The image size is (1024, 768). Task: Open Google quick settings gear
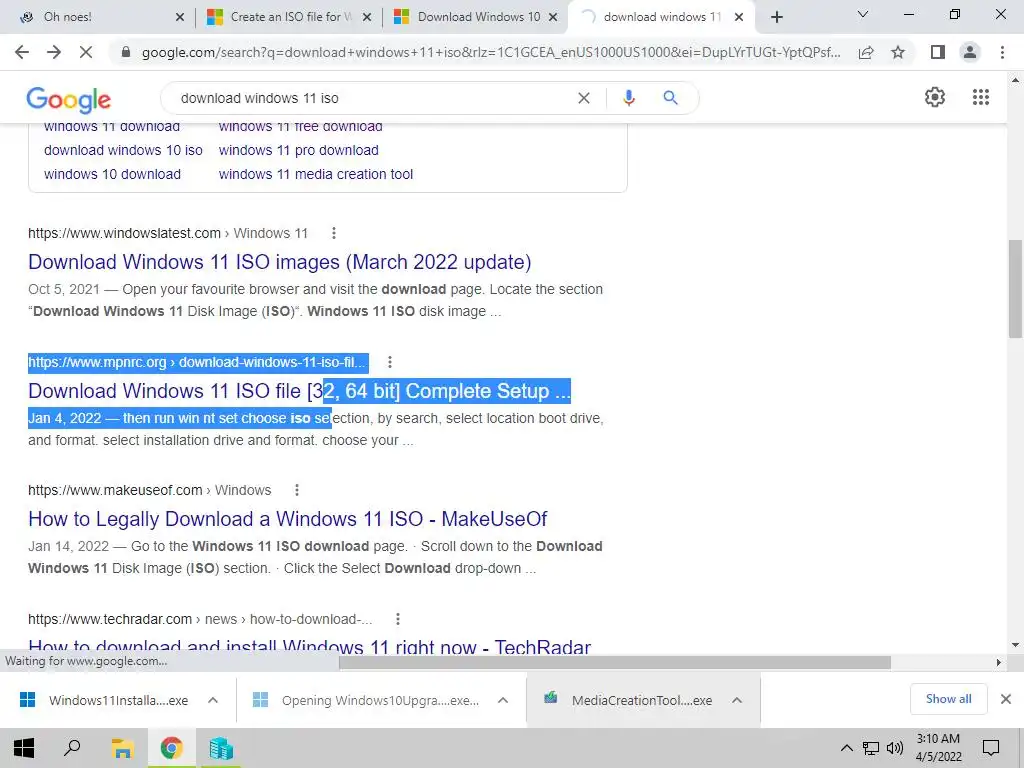[x=935, y=97]
